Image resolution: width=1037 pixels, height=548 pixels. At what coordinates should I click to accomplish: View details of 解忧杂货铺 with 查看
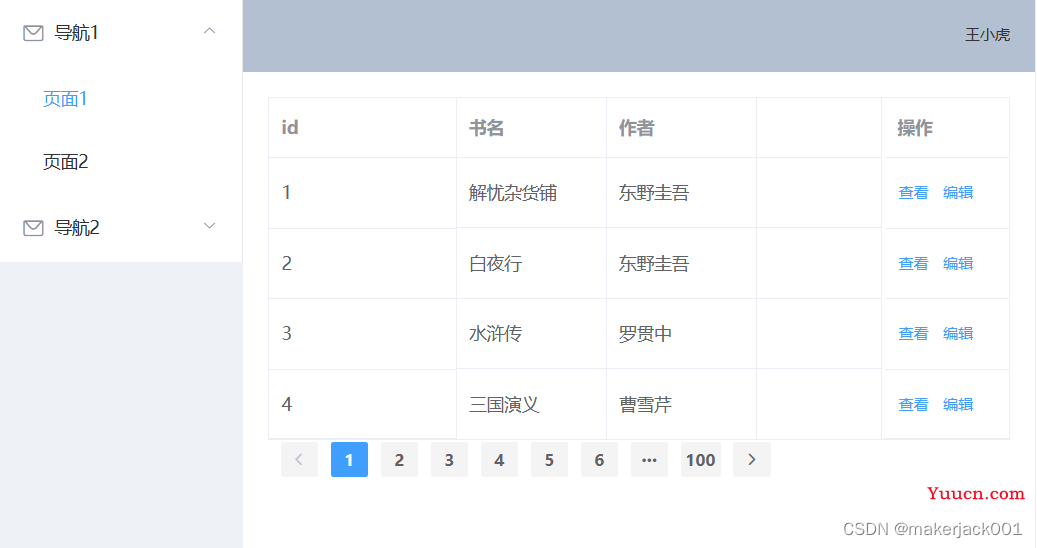913,192
